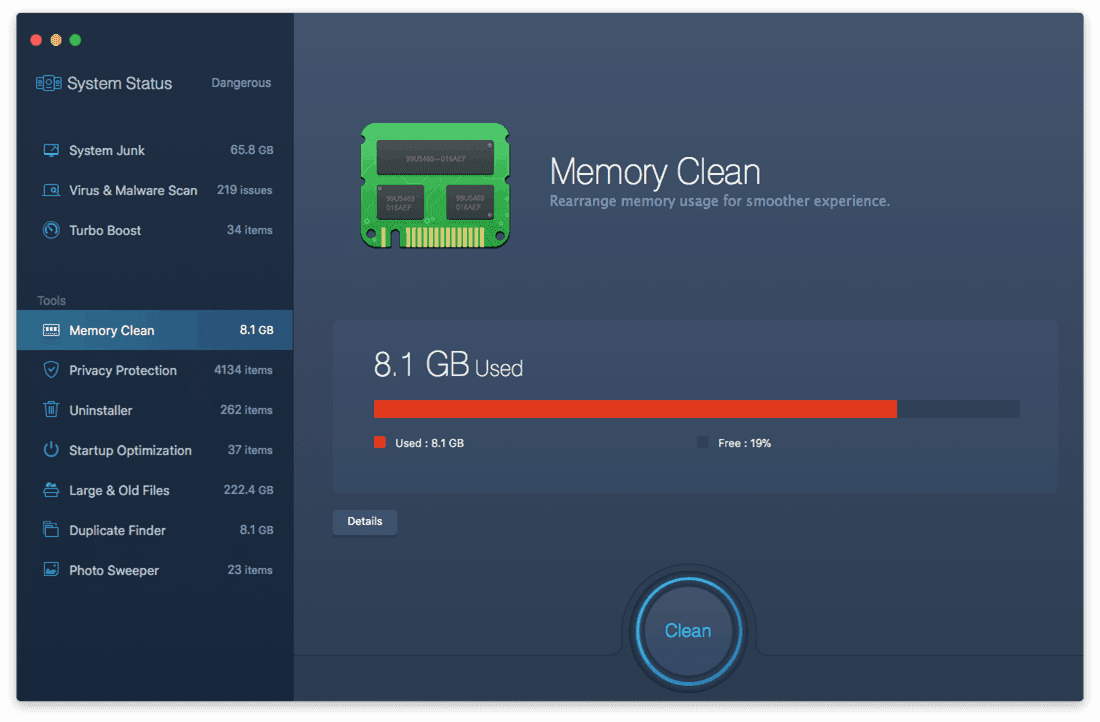Image resolution: width=1100 pixels, height=722 pixels.
Task: Click the Virus & Malware Scan icon
Action: (x=51, y=190)
